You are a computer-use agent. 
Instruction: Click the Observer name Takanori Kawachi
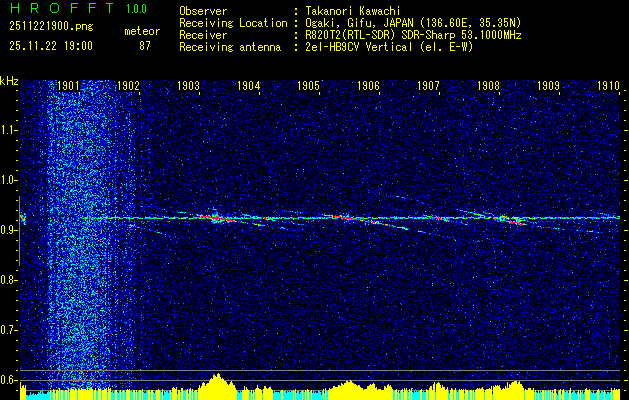(353, 11)
